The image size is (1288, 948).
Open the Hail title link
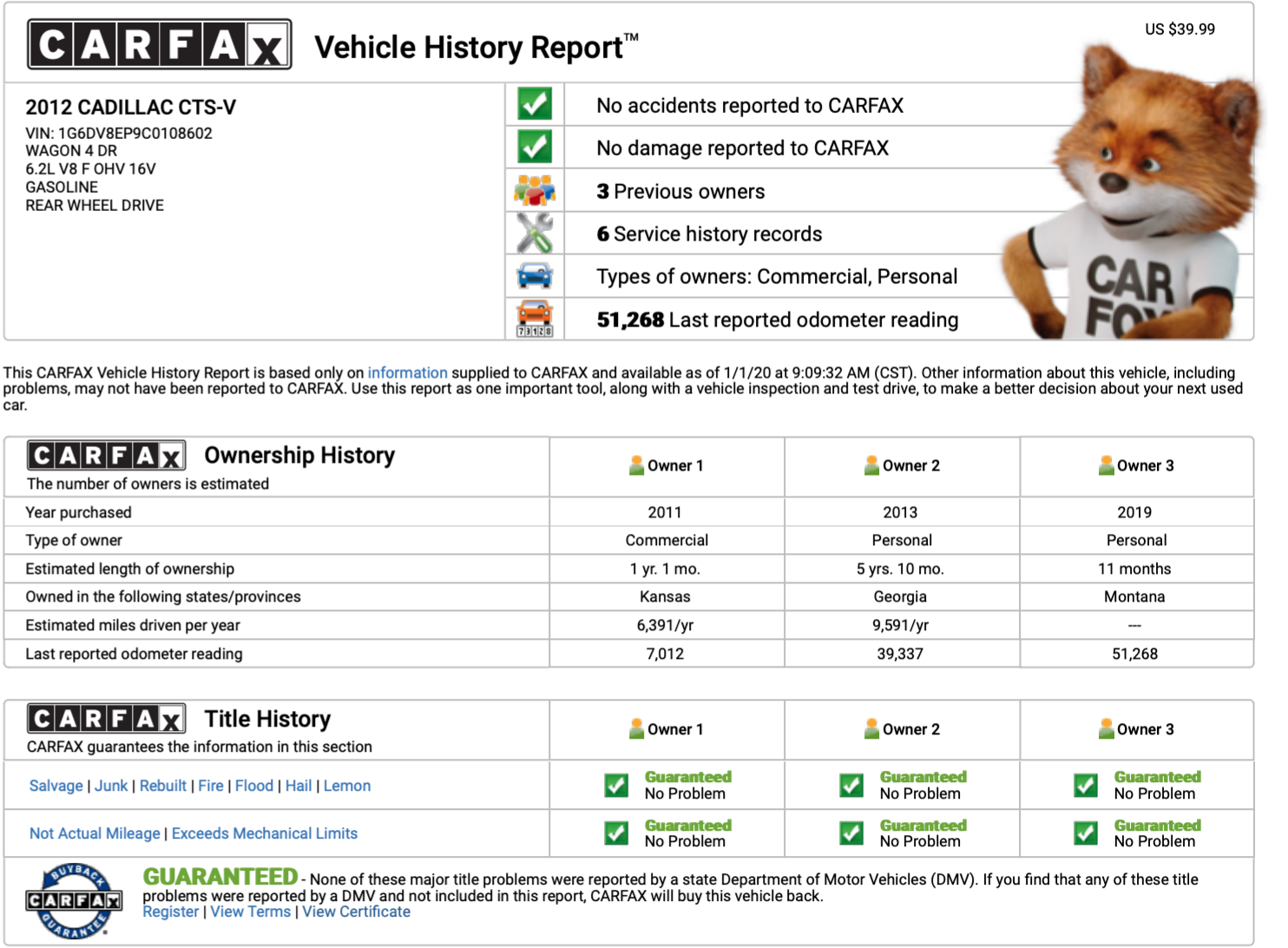tap(299, 786)
